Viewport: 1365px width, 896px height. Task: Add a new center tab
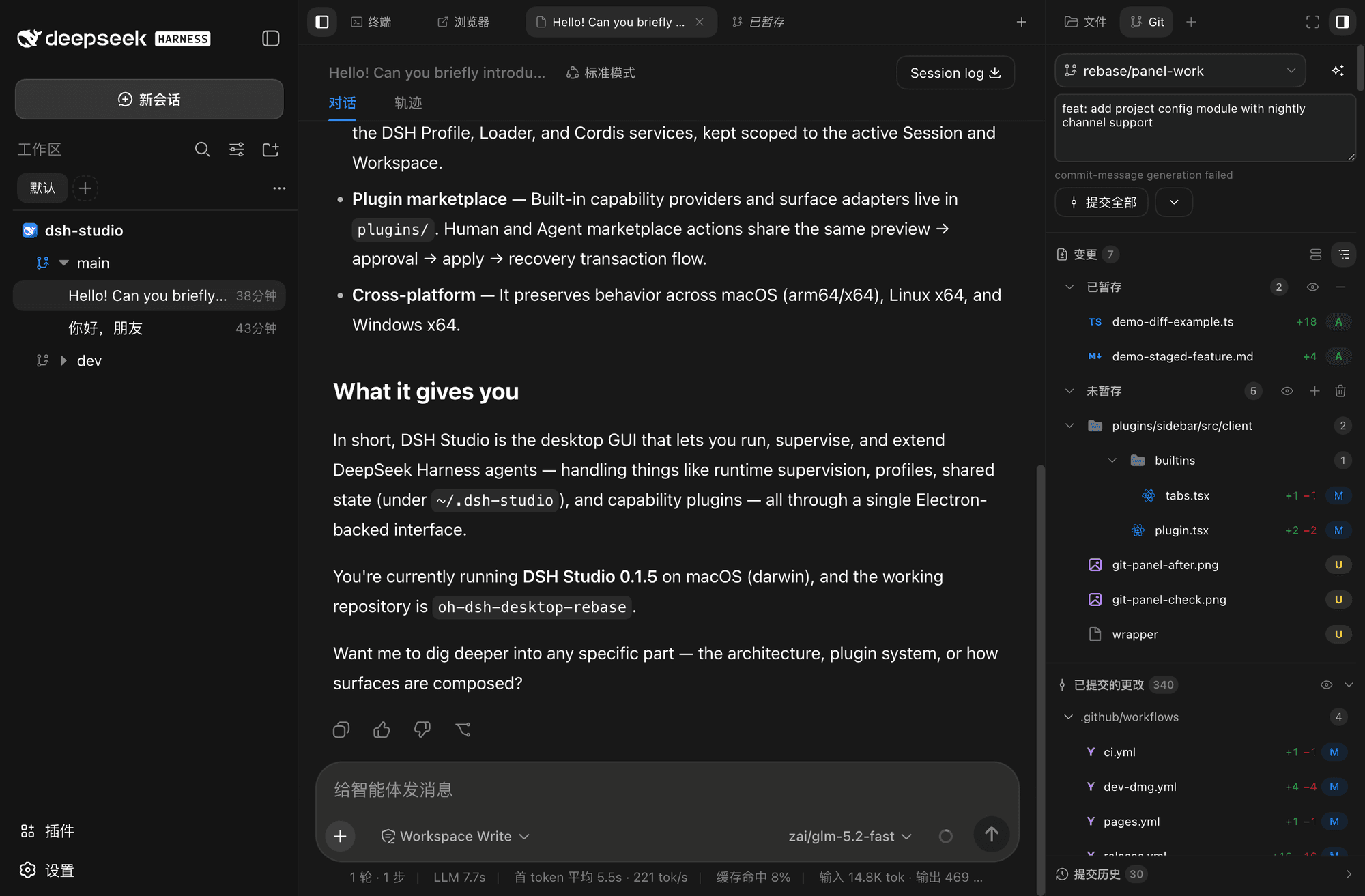tap(1021, 22)
